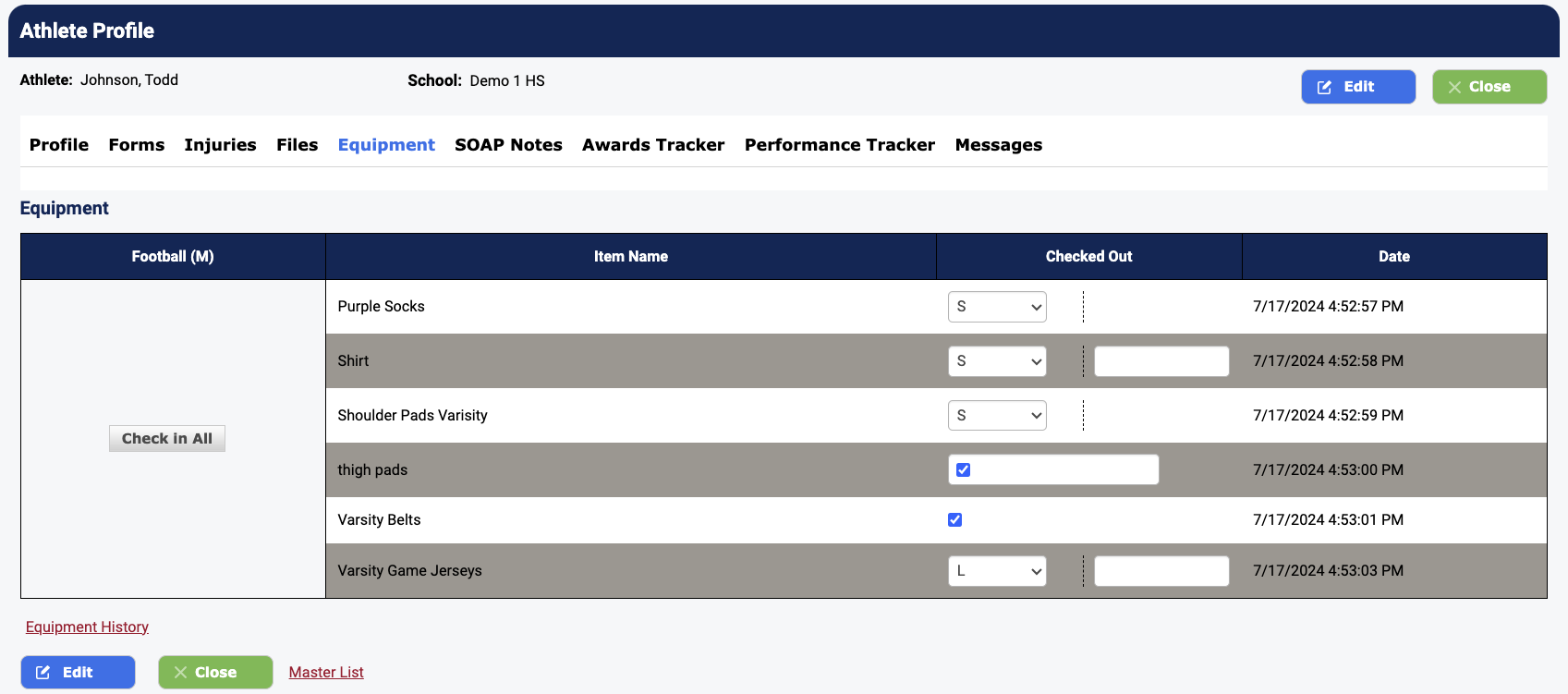The width and height of the screenshot is (1568, 694).
Task: Open Varsity Game Jerseys size dropdown
Action: pyautogui.click(x=997, y=571)
